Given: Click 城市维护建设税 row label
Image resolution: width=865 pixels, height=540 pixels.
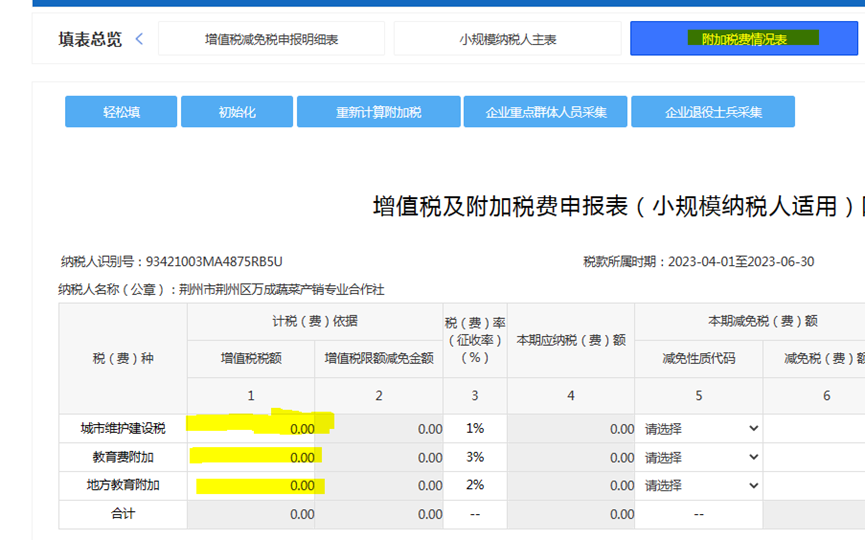Looking at the screenshot, I should tap(123, 429).
